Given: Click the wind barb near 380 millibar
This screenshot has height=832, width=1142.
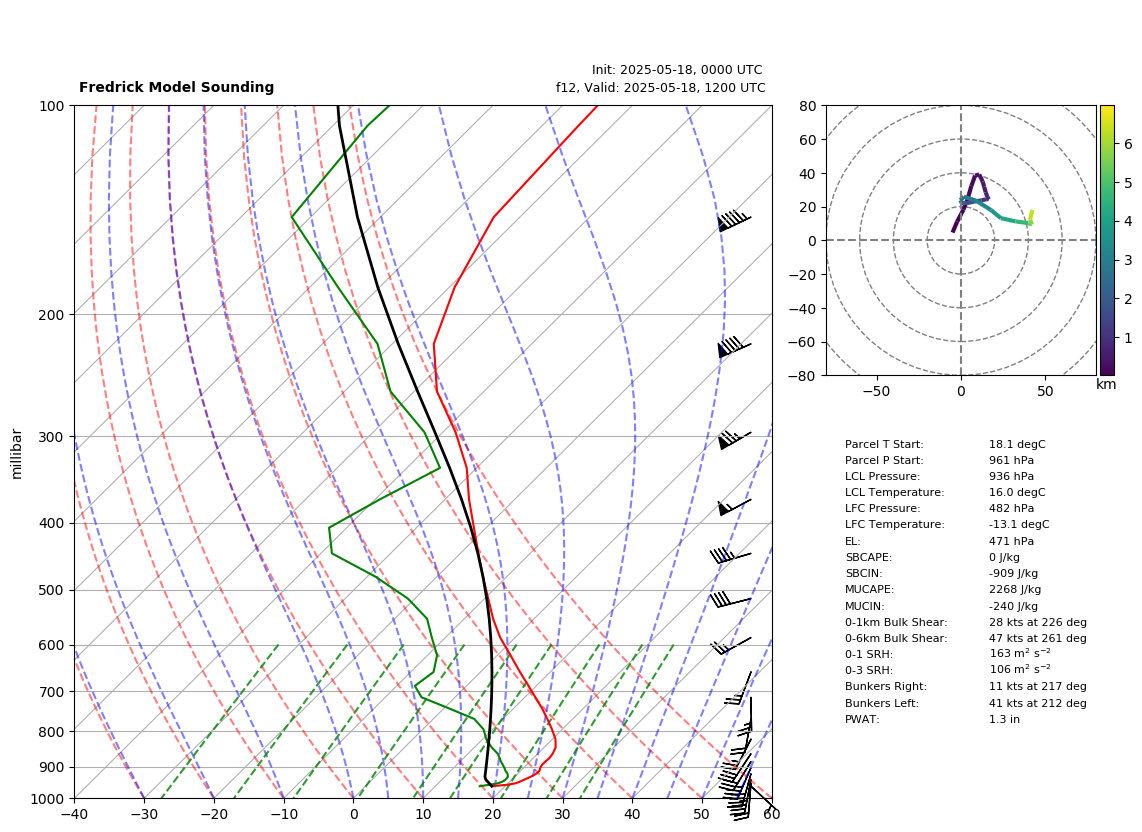Looking at the screenshot, I should pyautogui.click(x=734, y=507).
